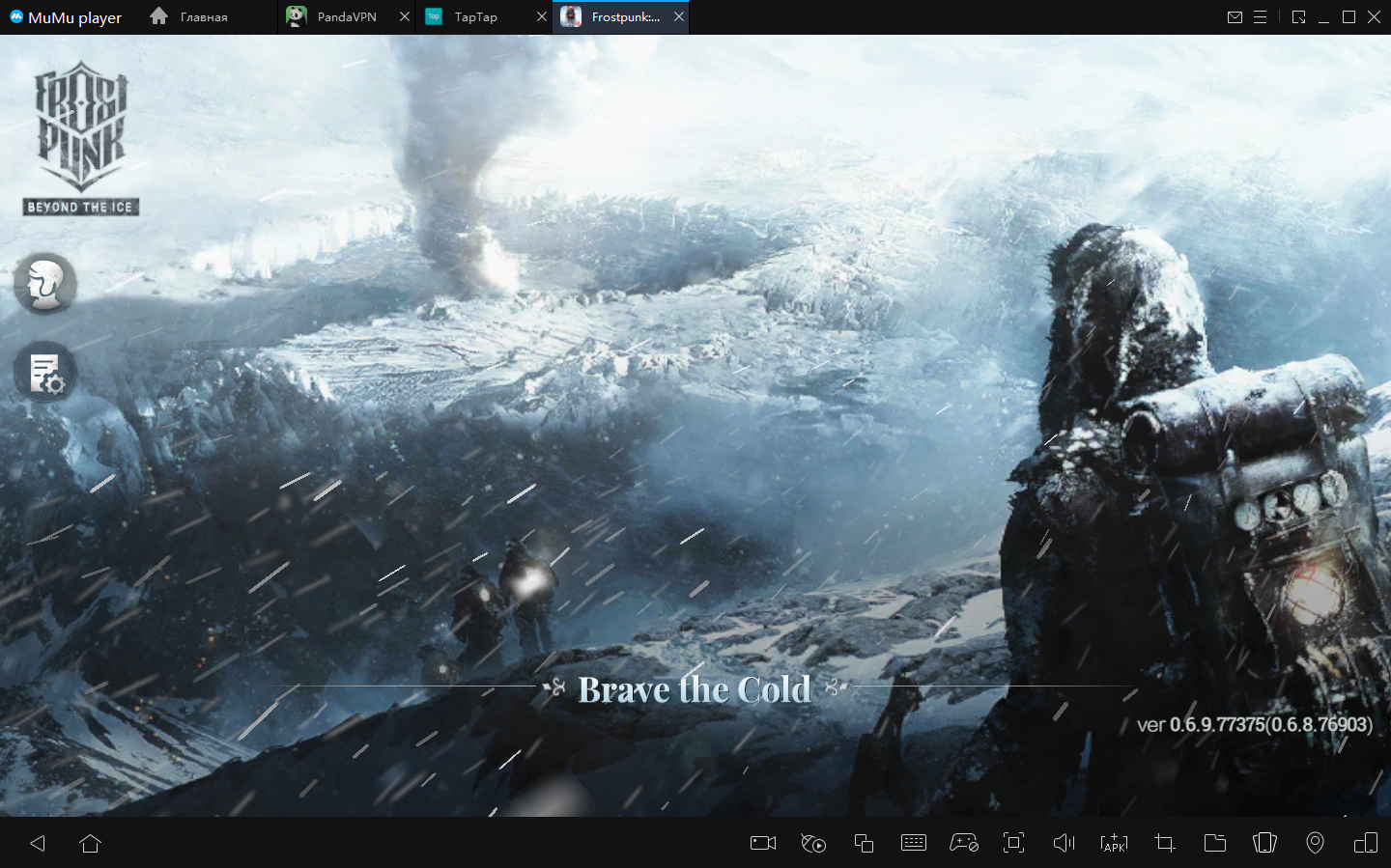The width and height of the screenshot is (1391, 868).
Task: Open multi-instance manager icon
Action: (864, 843)
